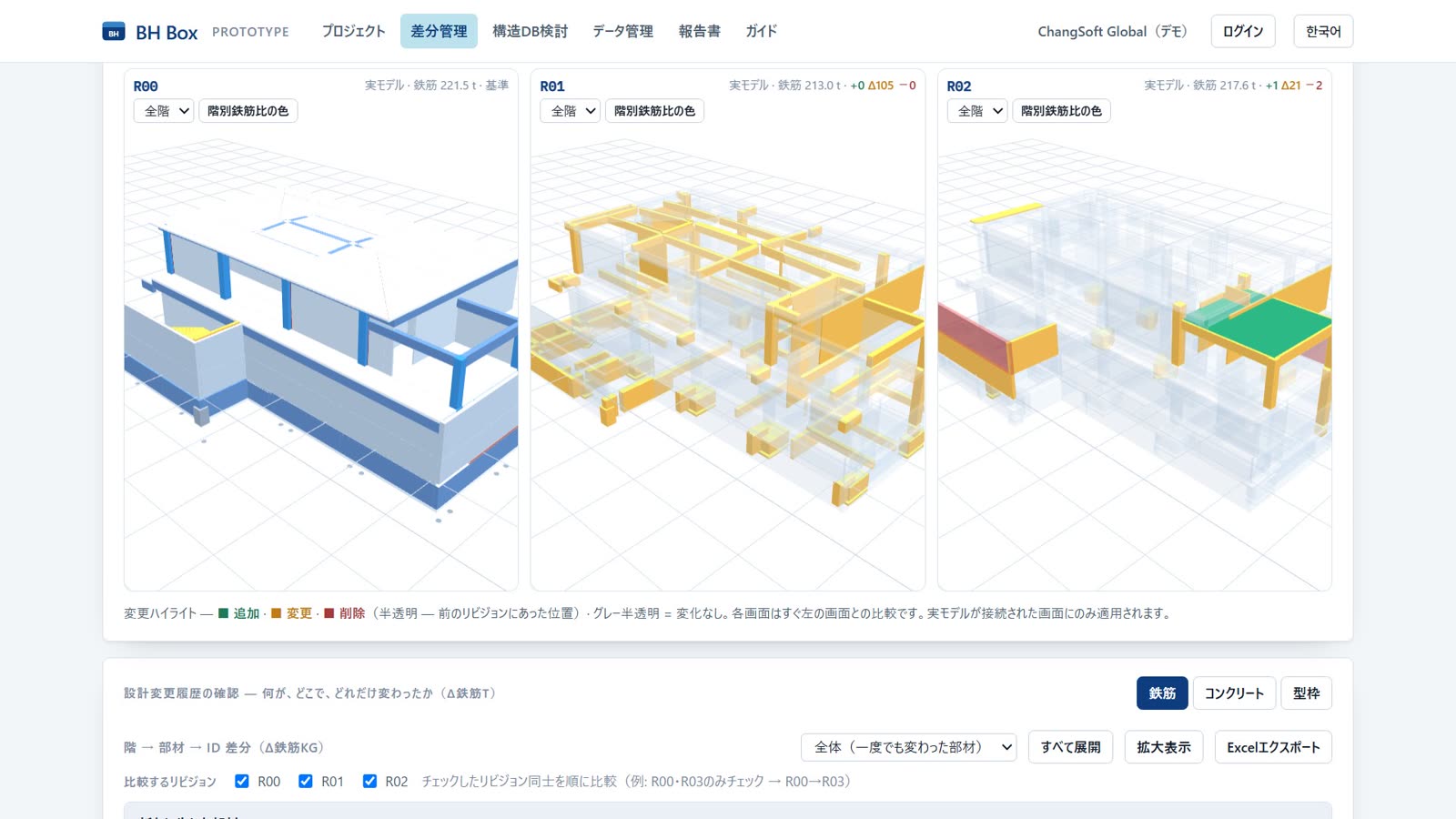Click the red 削除 legend swatch
Viewport: 1456px width, 819px height.
(x=329, y=613)
